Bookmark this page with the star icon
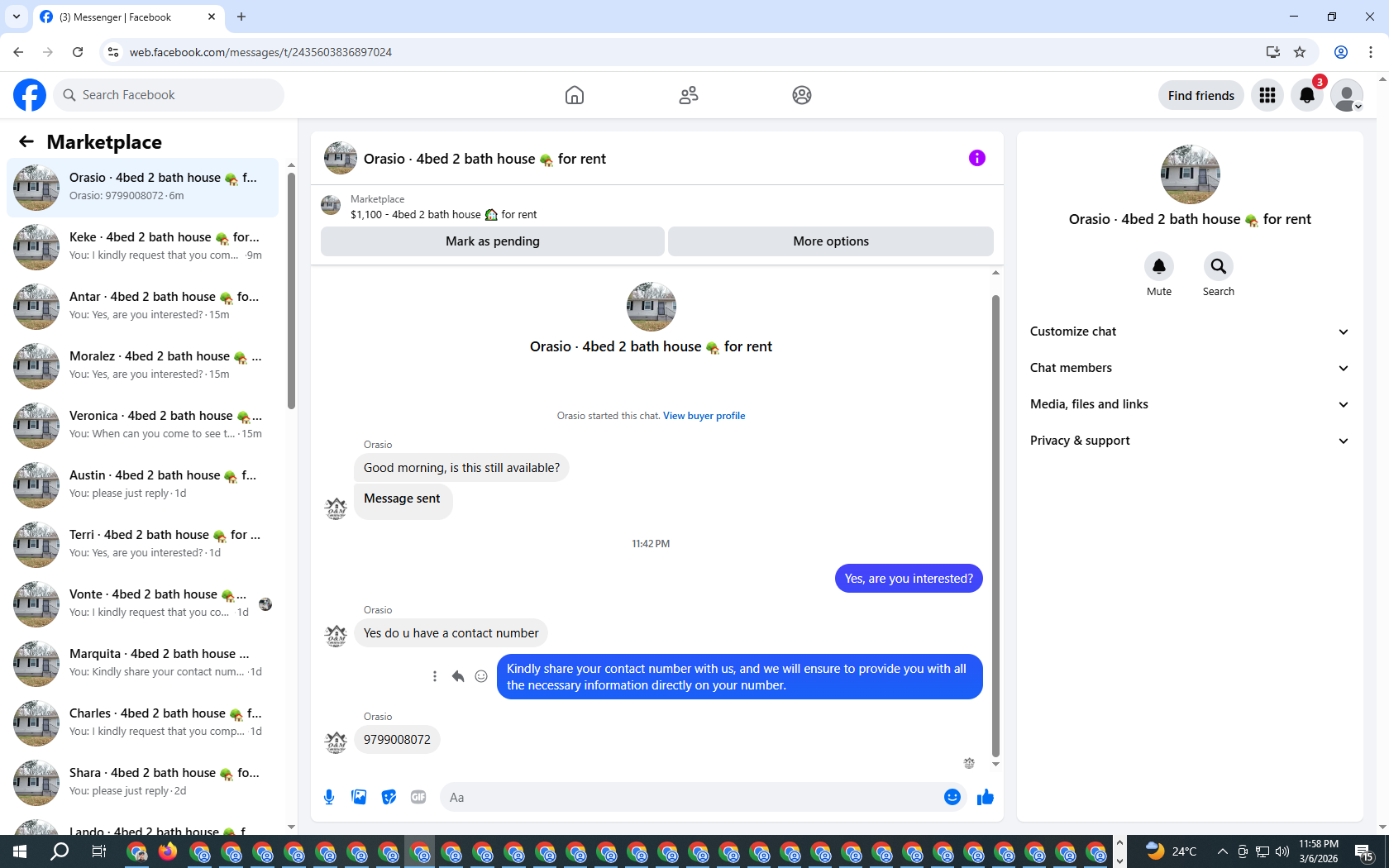Screen dimensions: 1389x868 (x=1300, y=52)
